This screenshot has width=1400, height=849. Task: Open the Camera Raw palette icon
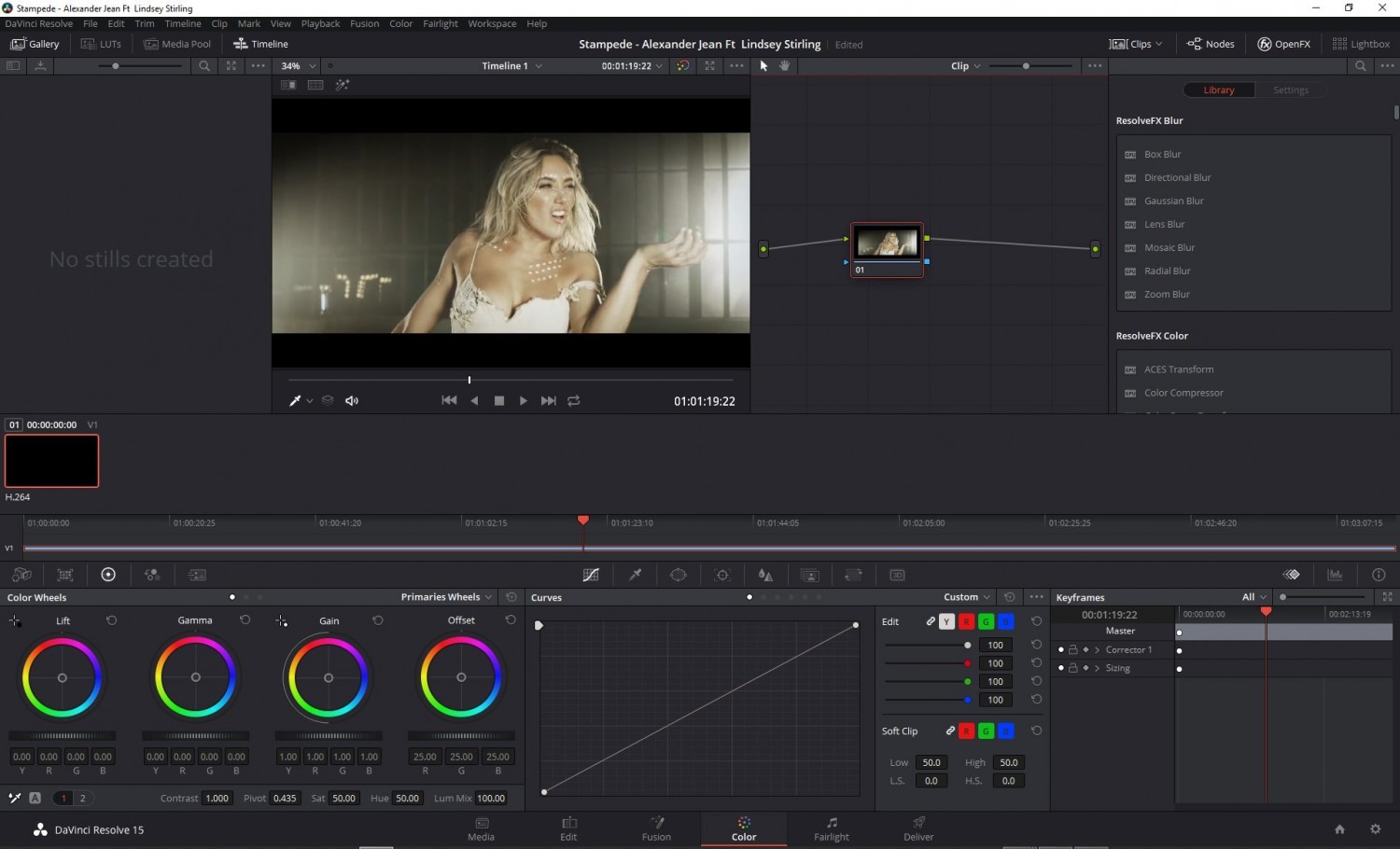21,575
